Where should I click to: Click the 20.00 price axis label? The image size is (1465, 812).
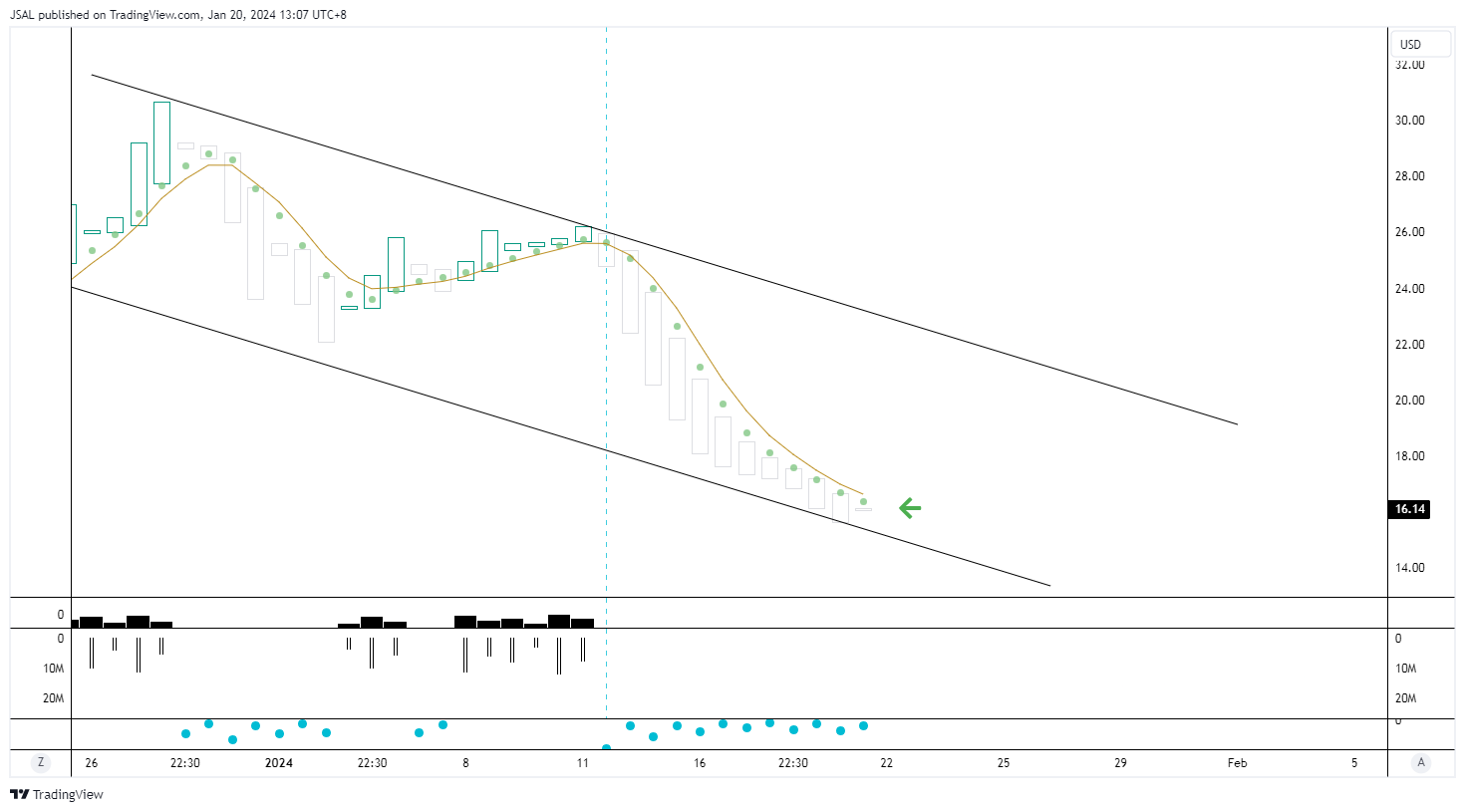[x=1409, y=401]
